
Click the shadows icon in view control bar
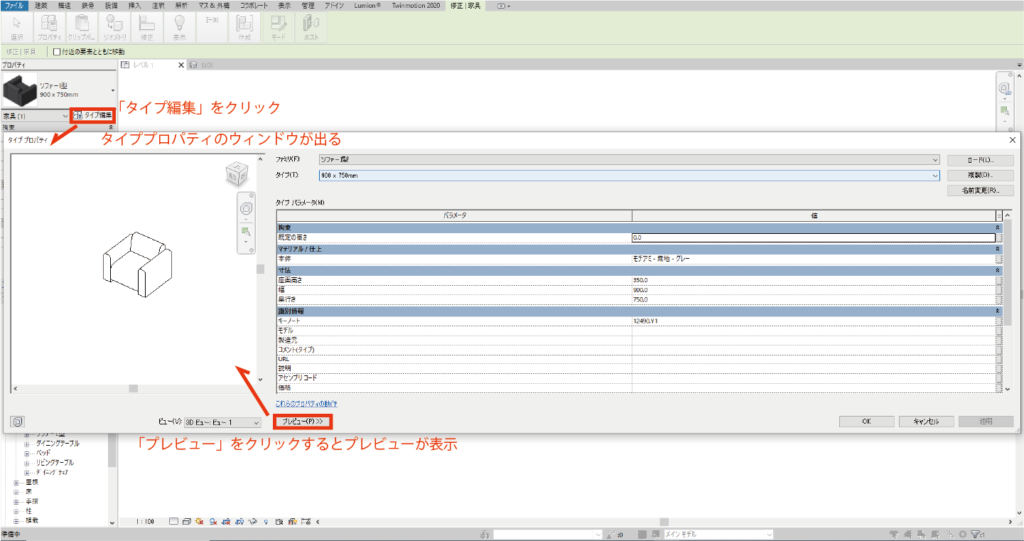coord(213,521)
